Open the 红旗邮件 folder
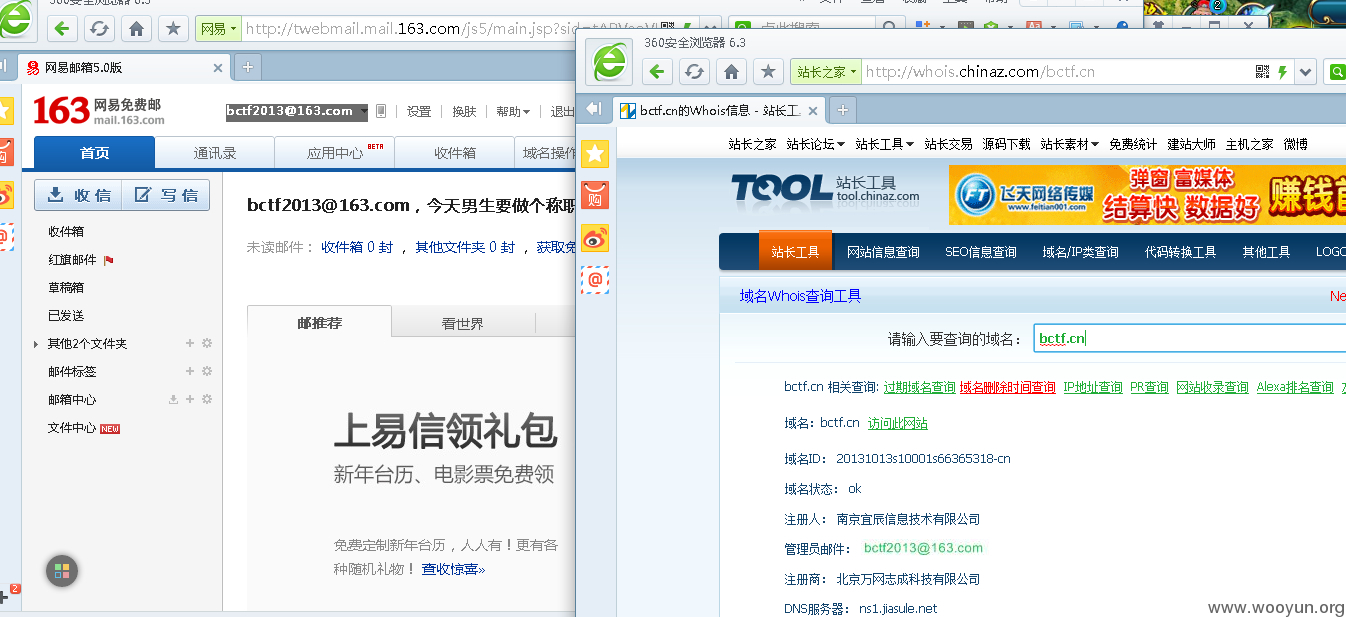Screen dimensions: 1346x617 [x=72, y=260]
